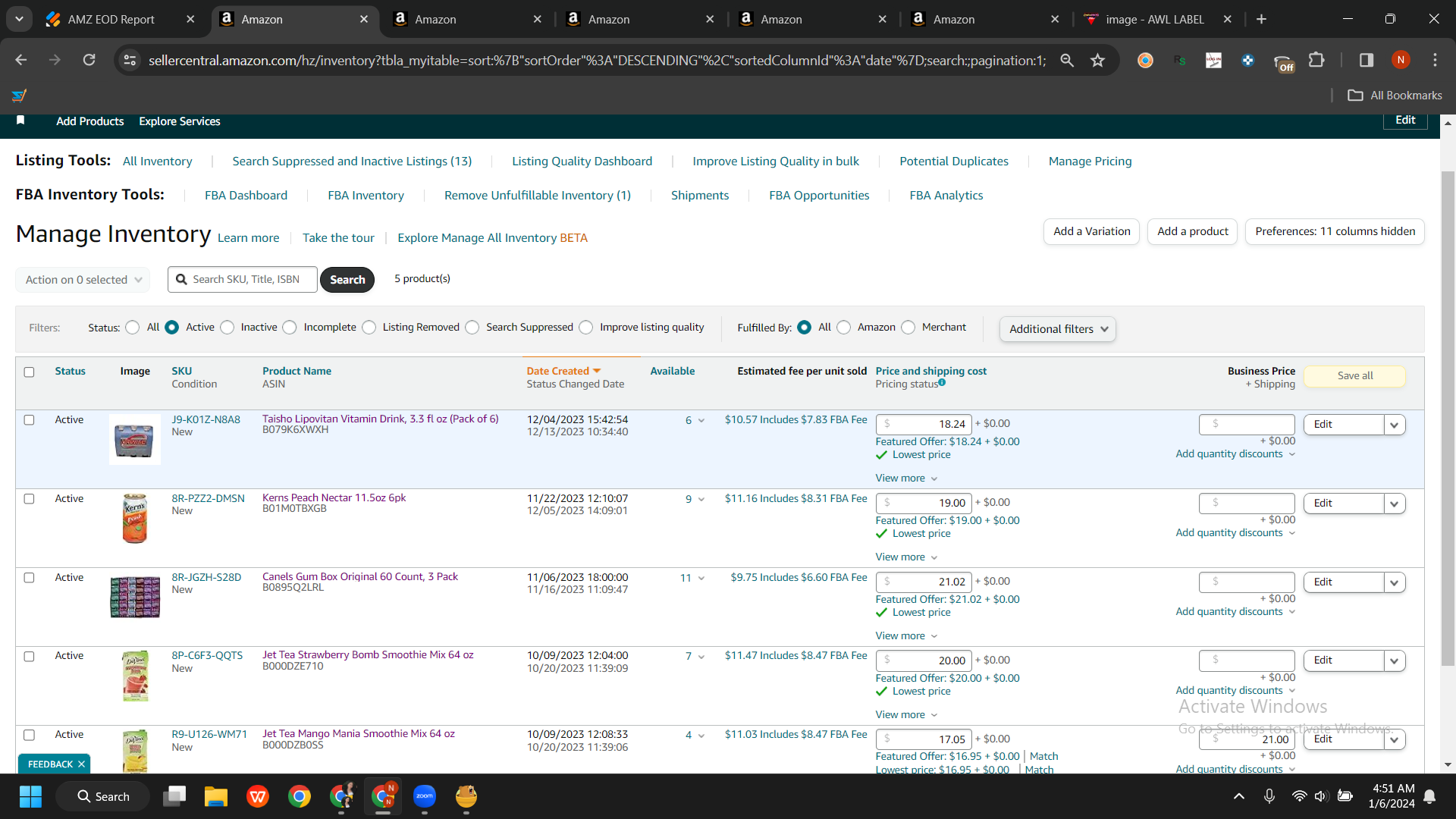Click the Add a Variation button

click(x=1091, y=231)
